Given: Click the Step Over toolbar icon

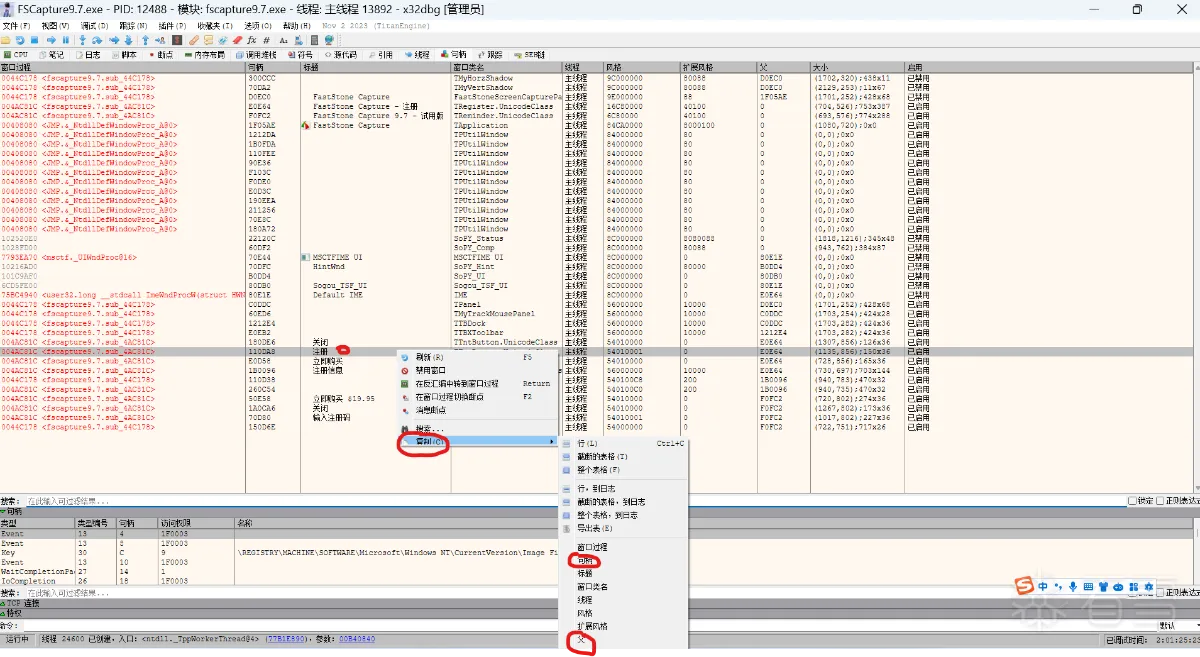Looking at the screenshot, I should pos(97,40).
